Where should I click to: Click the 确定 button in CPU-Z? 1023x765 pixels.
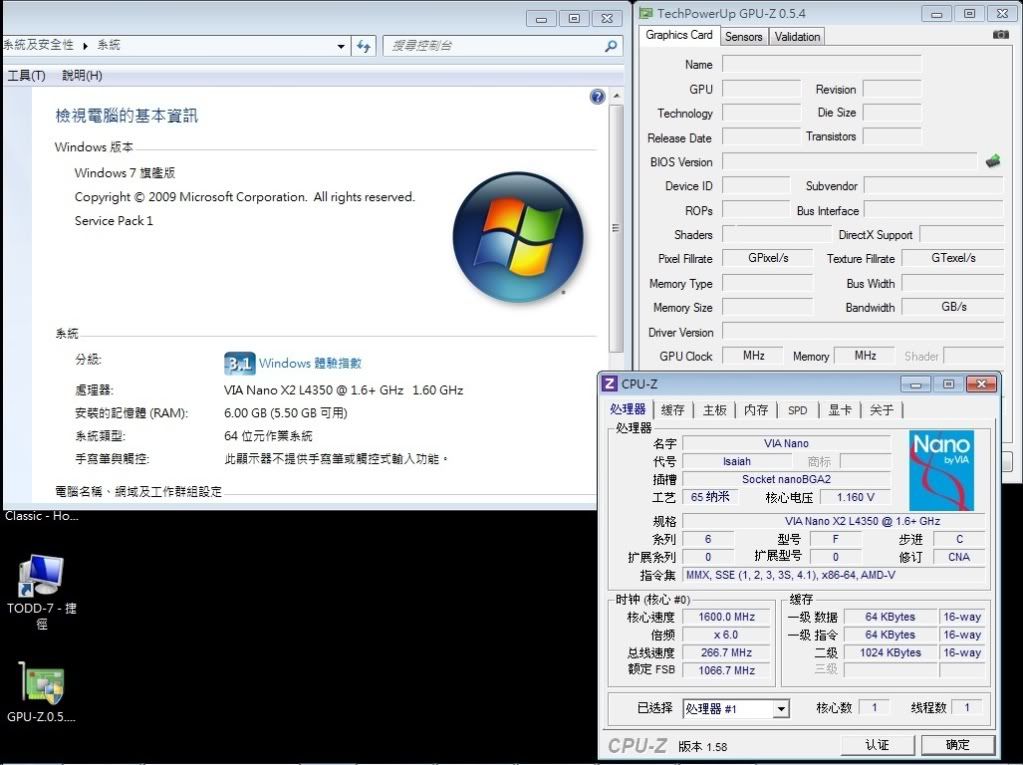[957, 745]
